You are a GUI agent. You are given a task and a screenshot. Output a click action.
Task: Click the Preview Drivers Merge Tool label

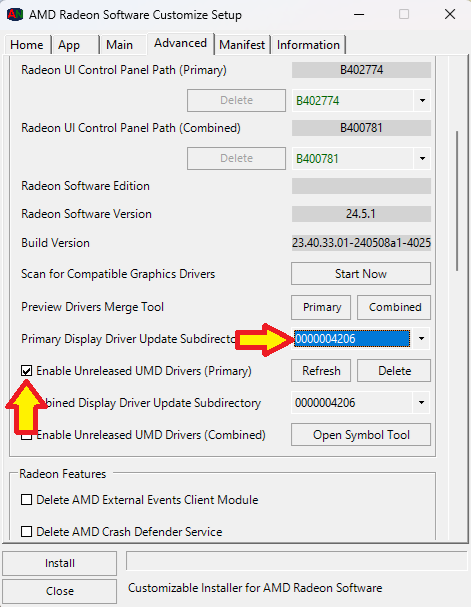pos(92,307)
